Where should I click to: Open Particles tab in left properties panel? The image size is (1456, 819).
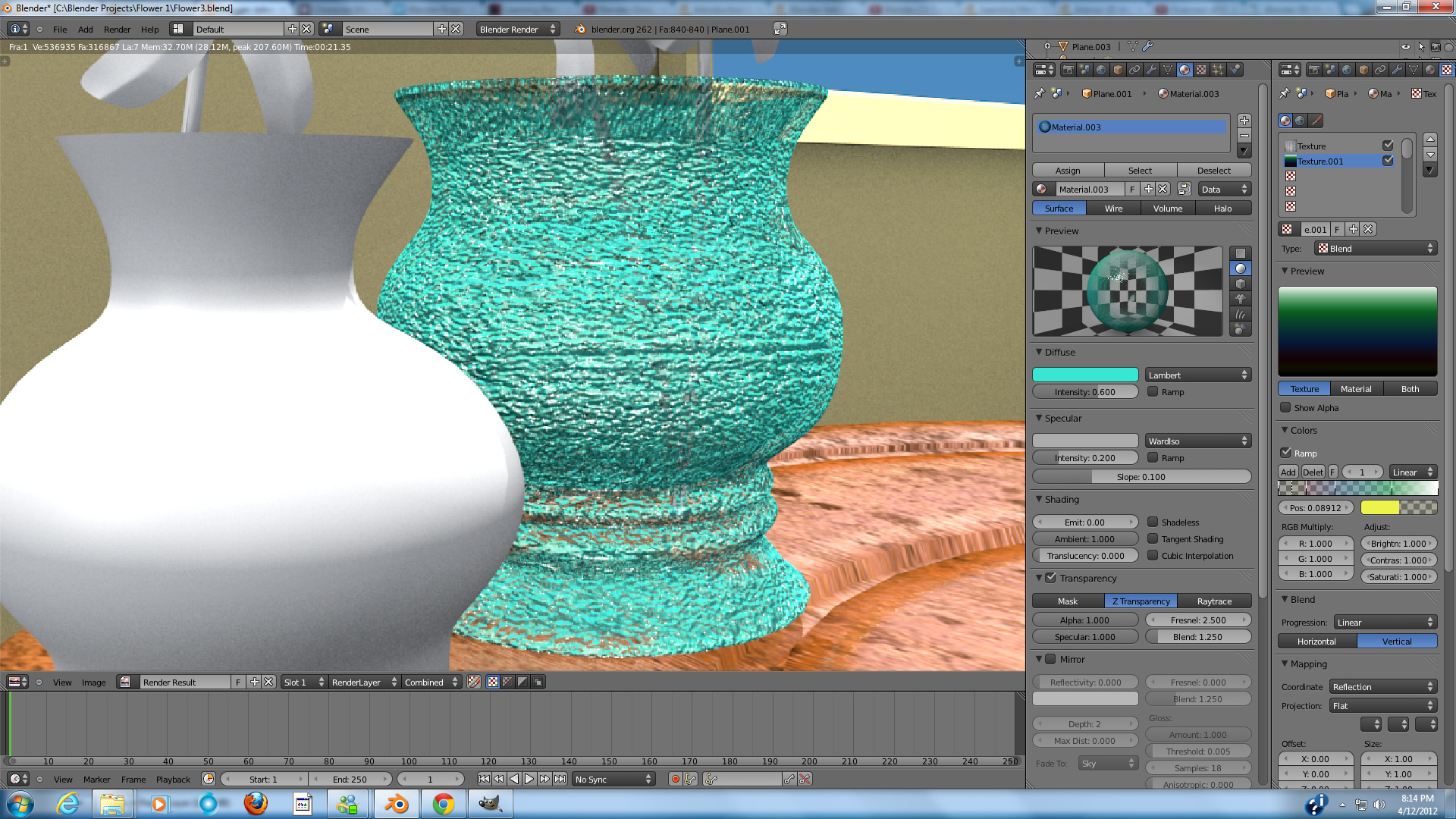pyautogui.click(x=1218, y=70)
